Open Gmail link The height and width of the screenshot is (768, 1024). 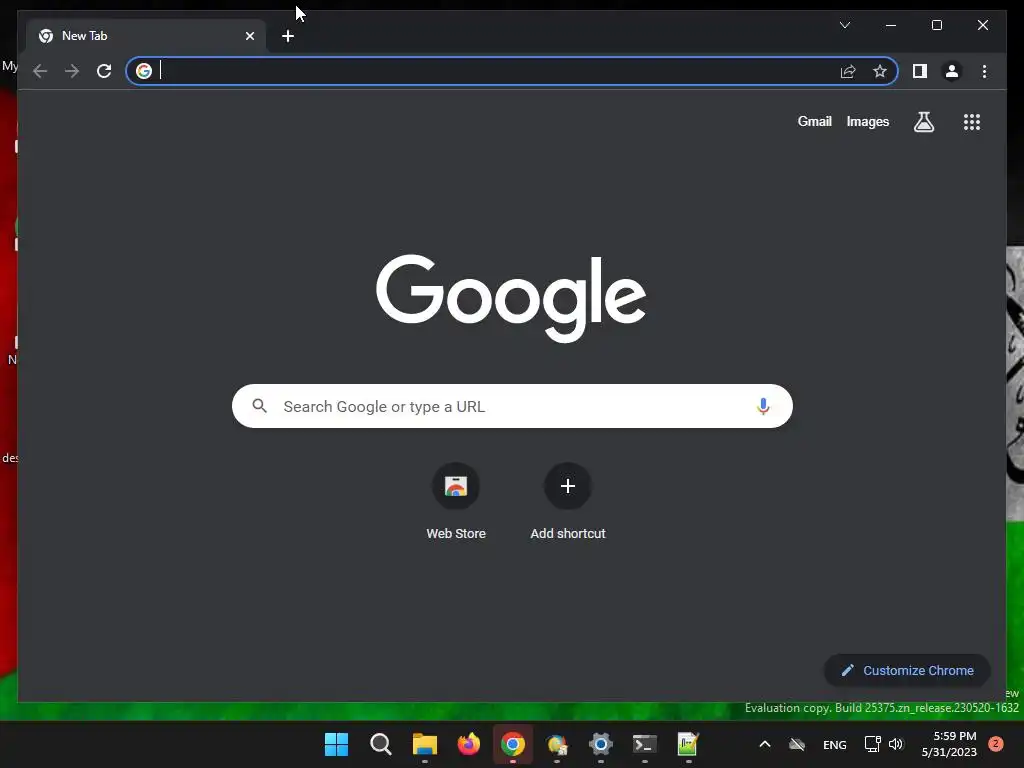pos(814,121)
